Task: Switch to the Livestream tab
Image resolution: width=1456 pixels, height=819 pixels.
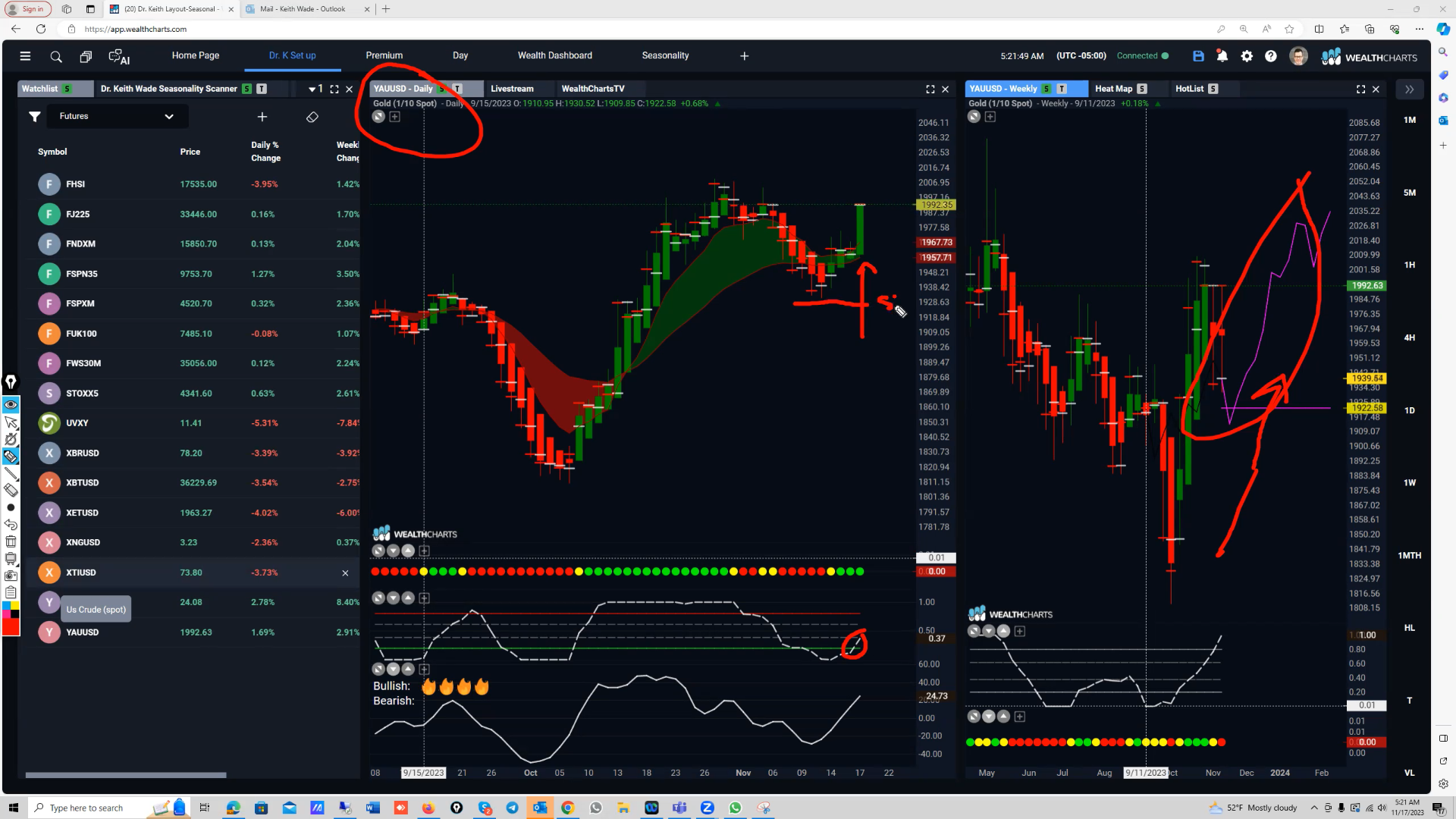Action: (512, 89)
